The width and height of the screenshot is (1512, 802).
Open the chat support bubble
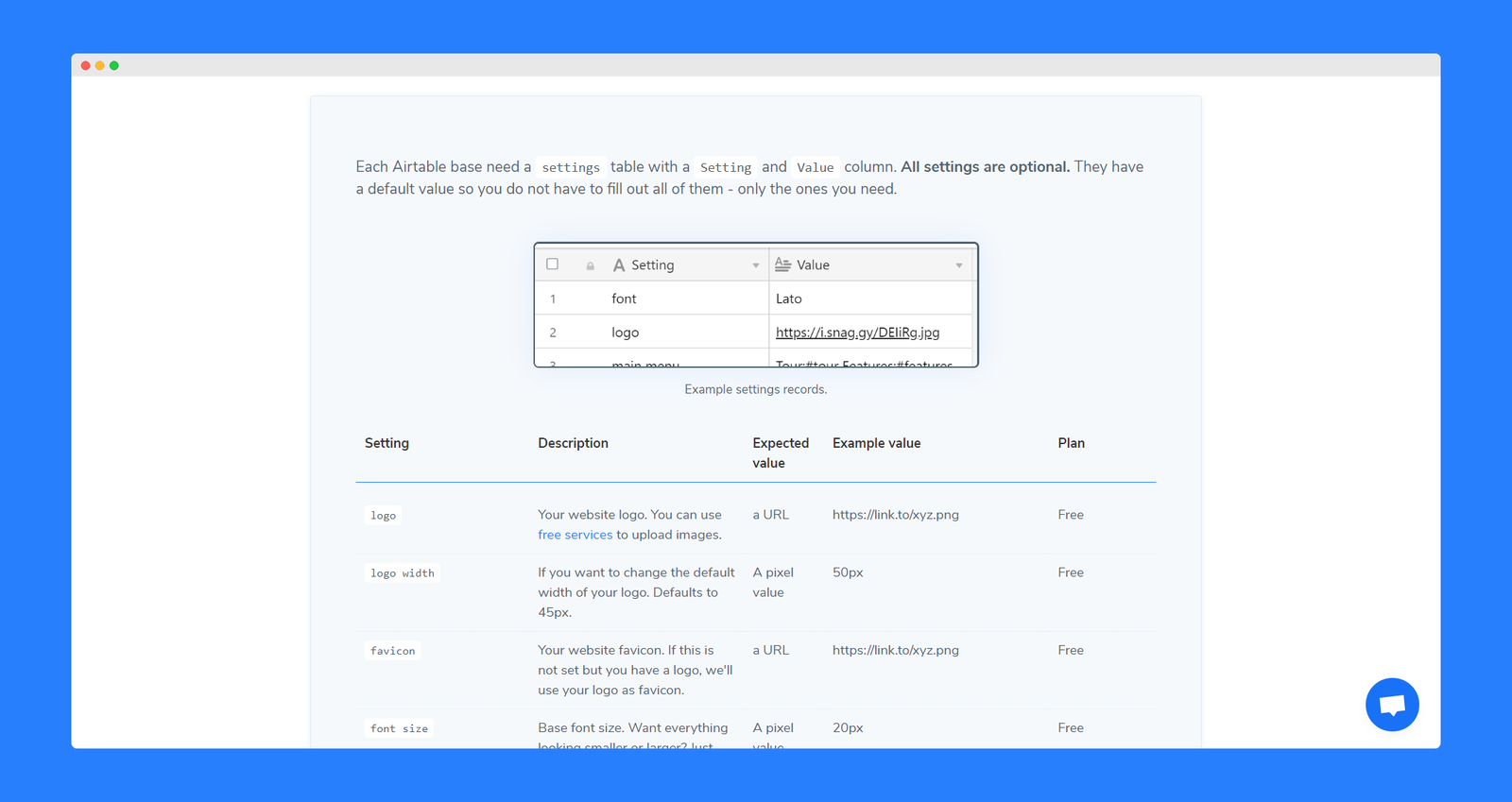click(x=1392, y=705)
